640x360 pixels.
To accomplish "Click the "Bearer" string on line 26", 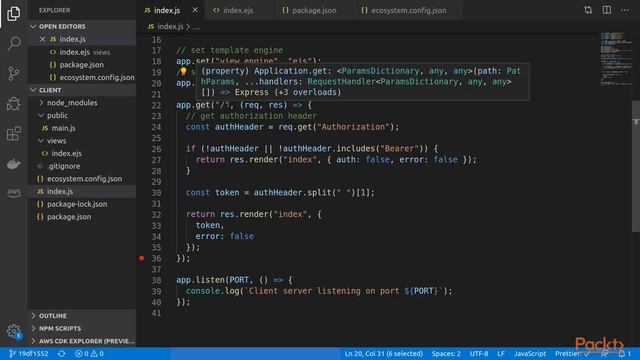I will click(400, 149).
